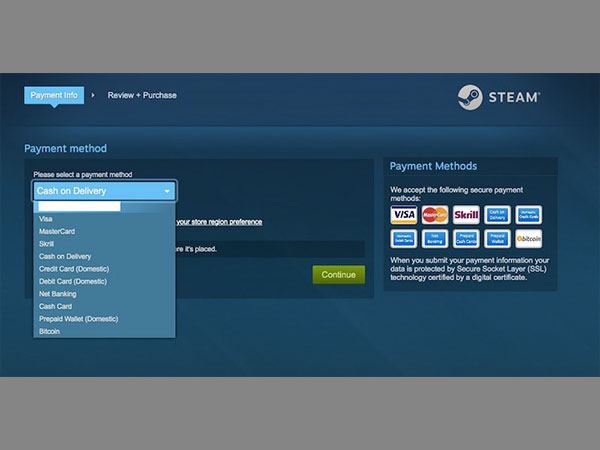Choose the blank option in the dropdown
Viewport: 600px width, 450px height.
[x=104, y=207]
